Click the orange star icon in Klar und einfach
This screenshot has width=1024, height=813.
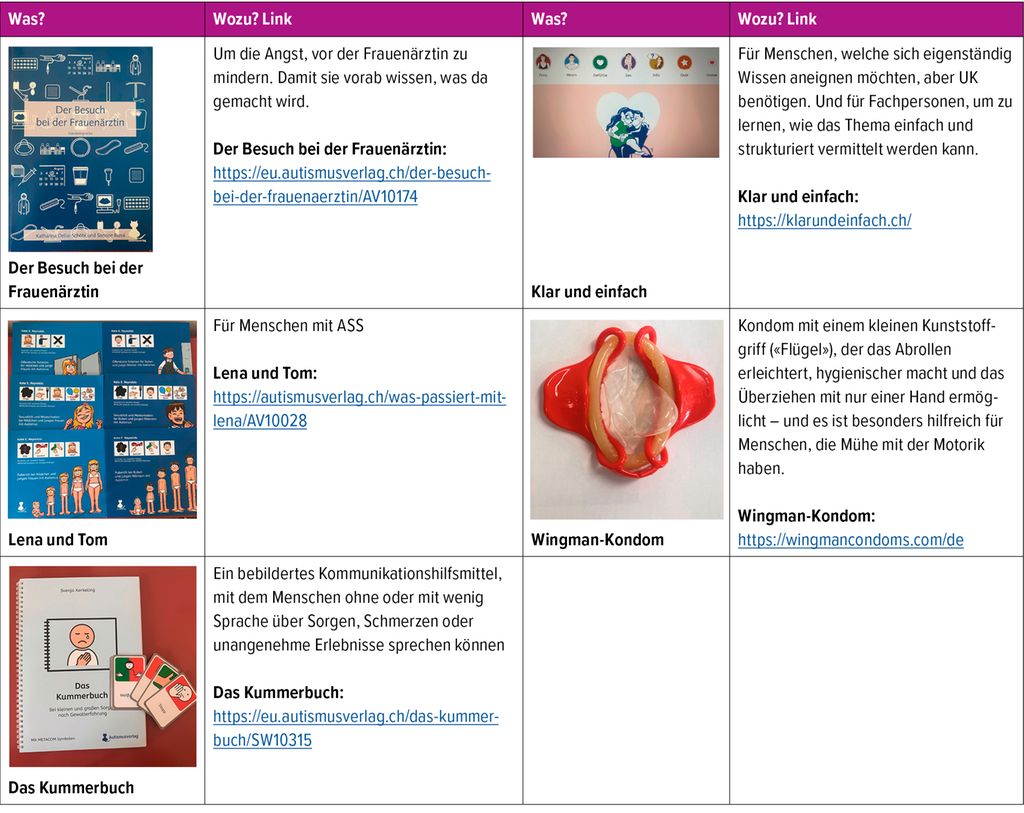tap(685, 62)
